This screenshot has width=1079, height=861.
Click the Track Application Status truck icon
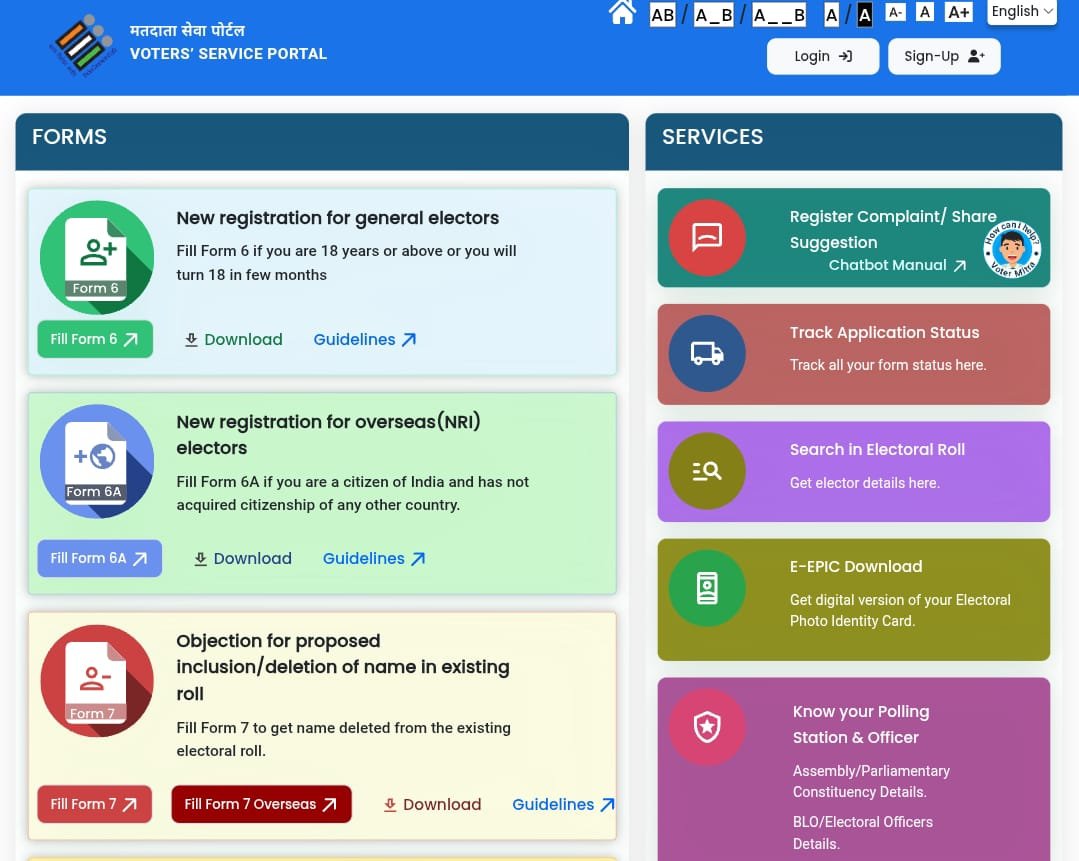707,353
